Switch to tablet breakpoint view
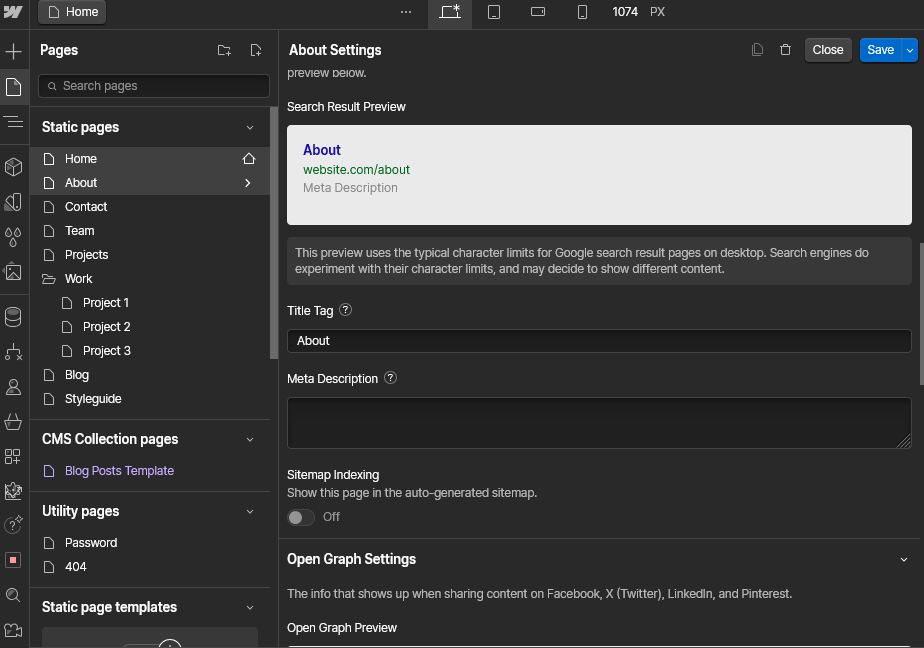 point(494,12)
